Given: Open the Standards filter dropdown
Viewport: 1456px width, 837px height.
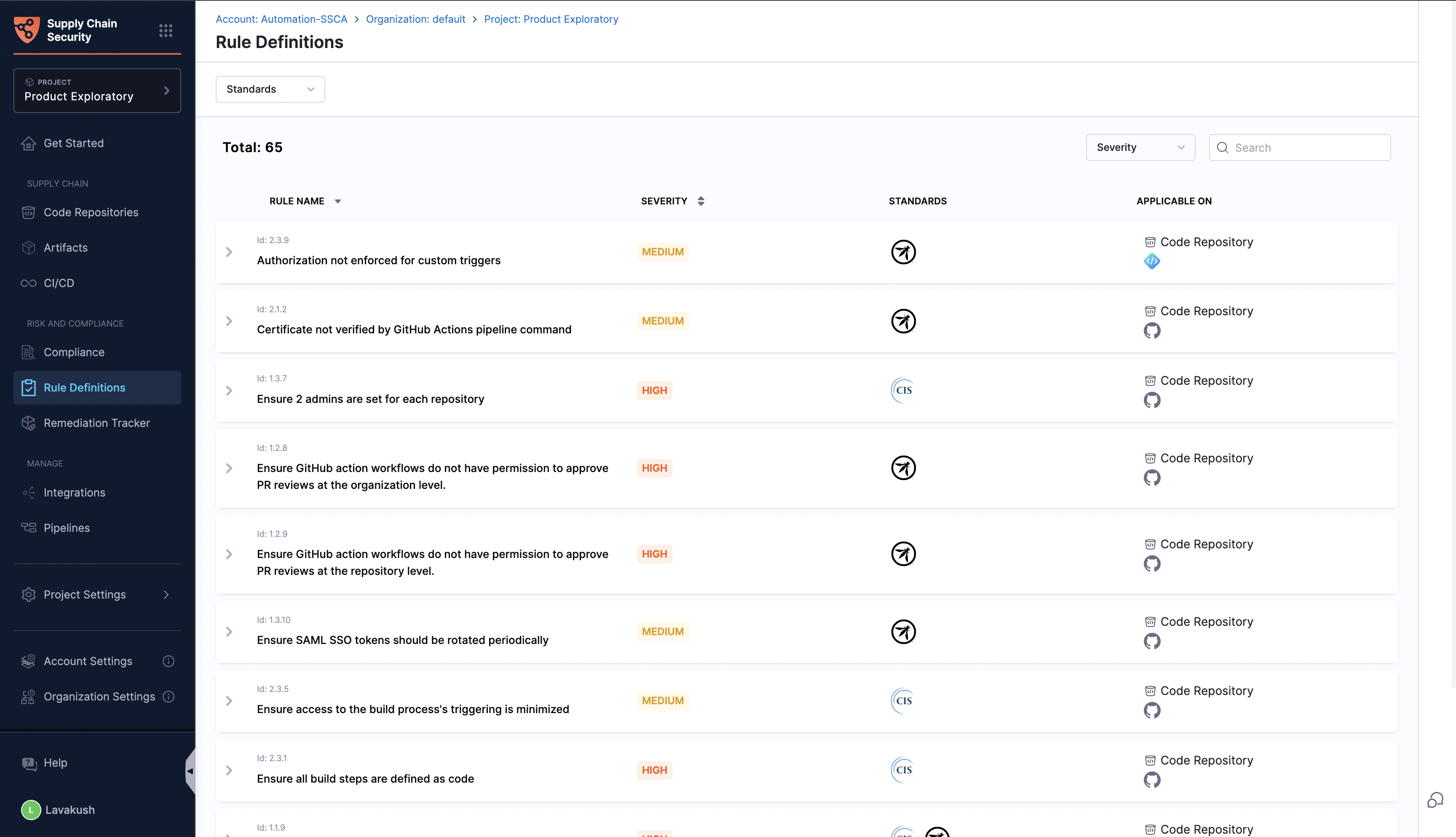Looking at the screenshot, I should pos(270,89).
